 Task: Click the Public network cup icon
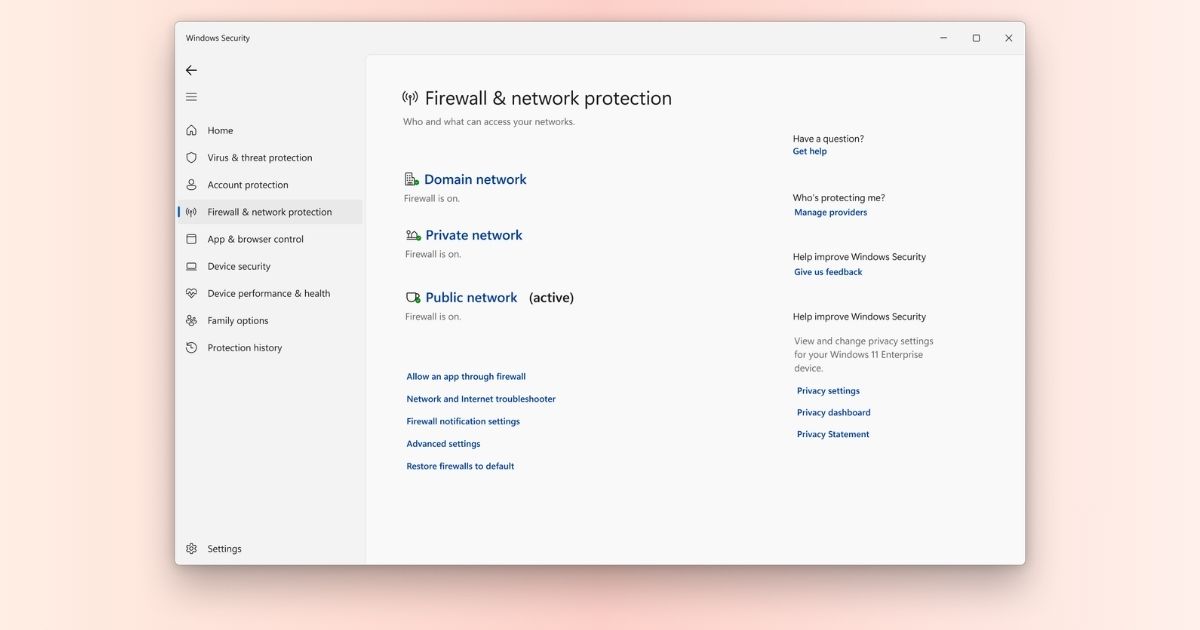(x=413, y=297)
